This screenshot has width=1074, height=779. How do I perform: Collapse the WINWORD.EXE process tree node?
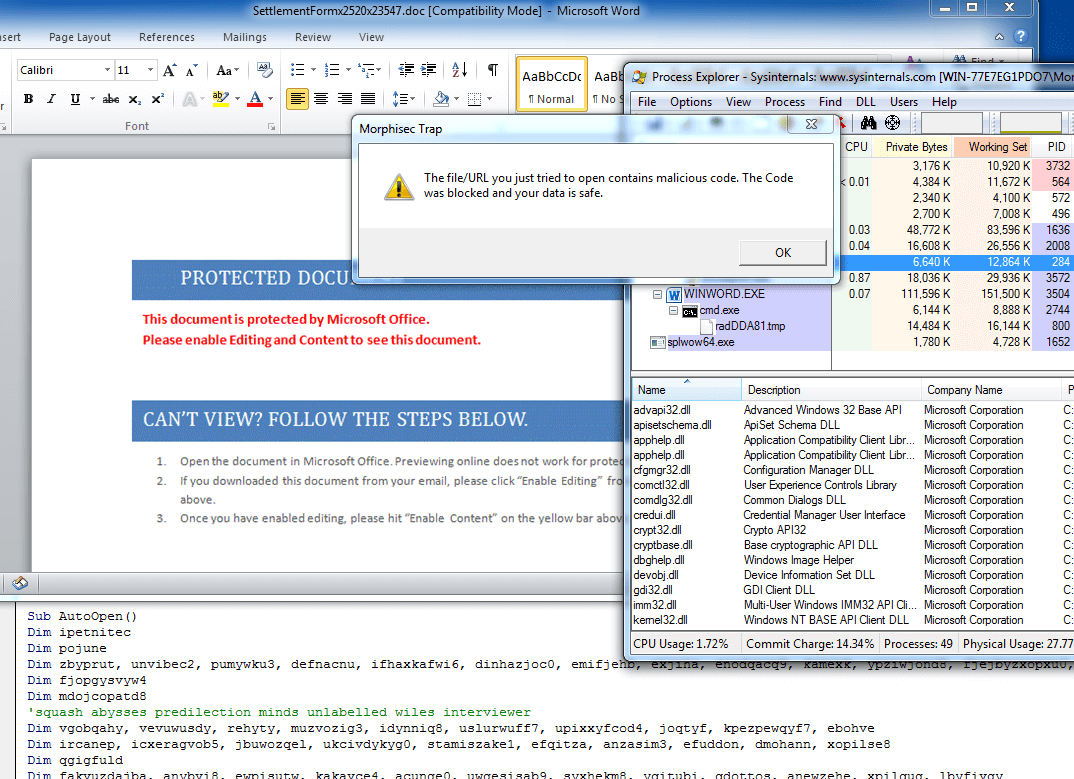(x=657, y=295)
